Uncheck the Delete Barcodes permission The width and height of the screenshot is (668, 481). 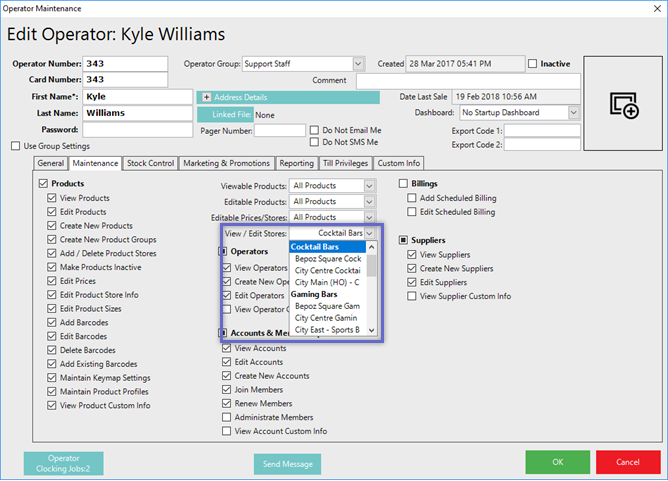(x=52, y=350)
